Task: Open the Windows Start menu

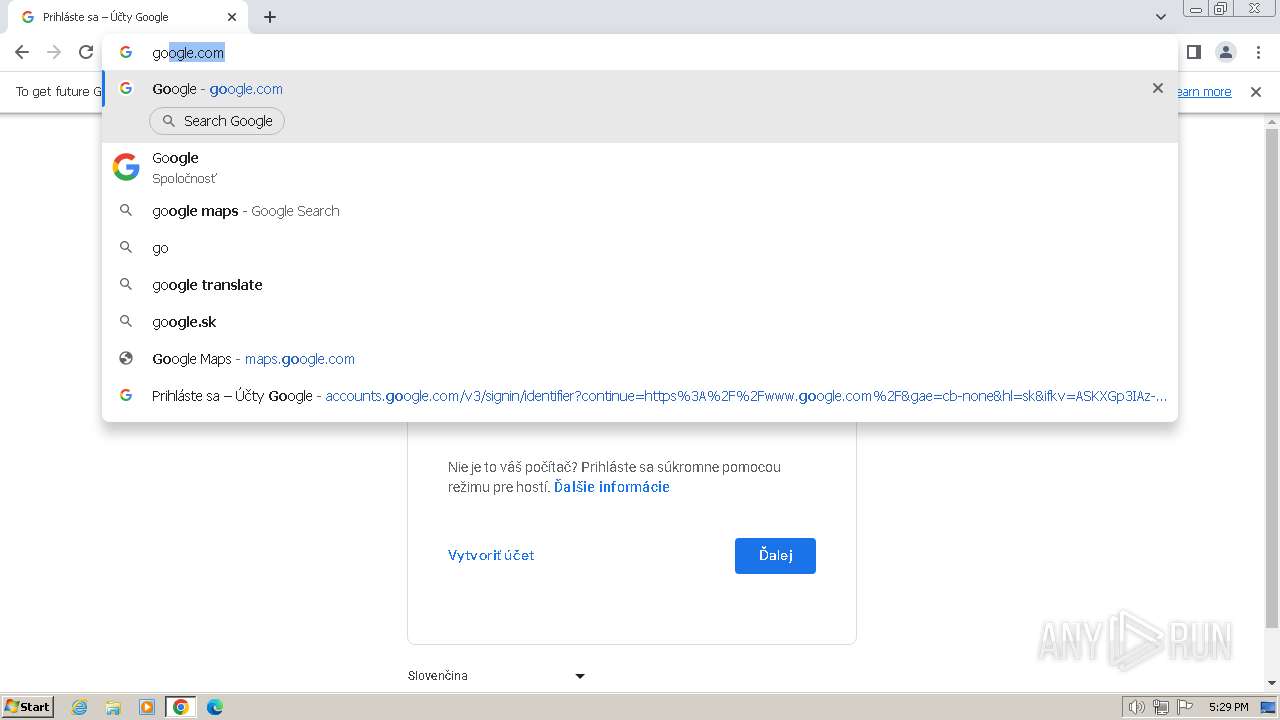Action: tap(27, 707)
